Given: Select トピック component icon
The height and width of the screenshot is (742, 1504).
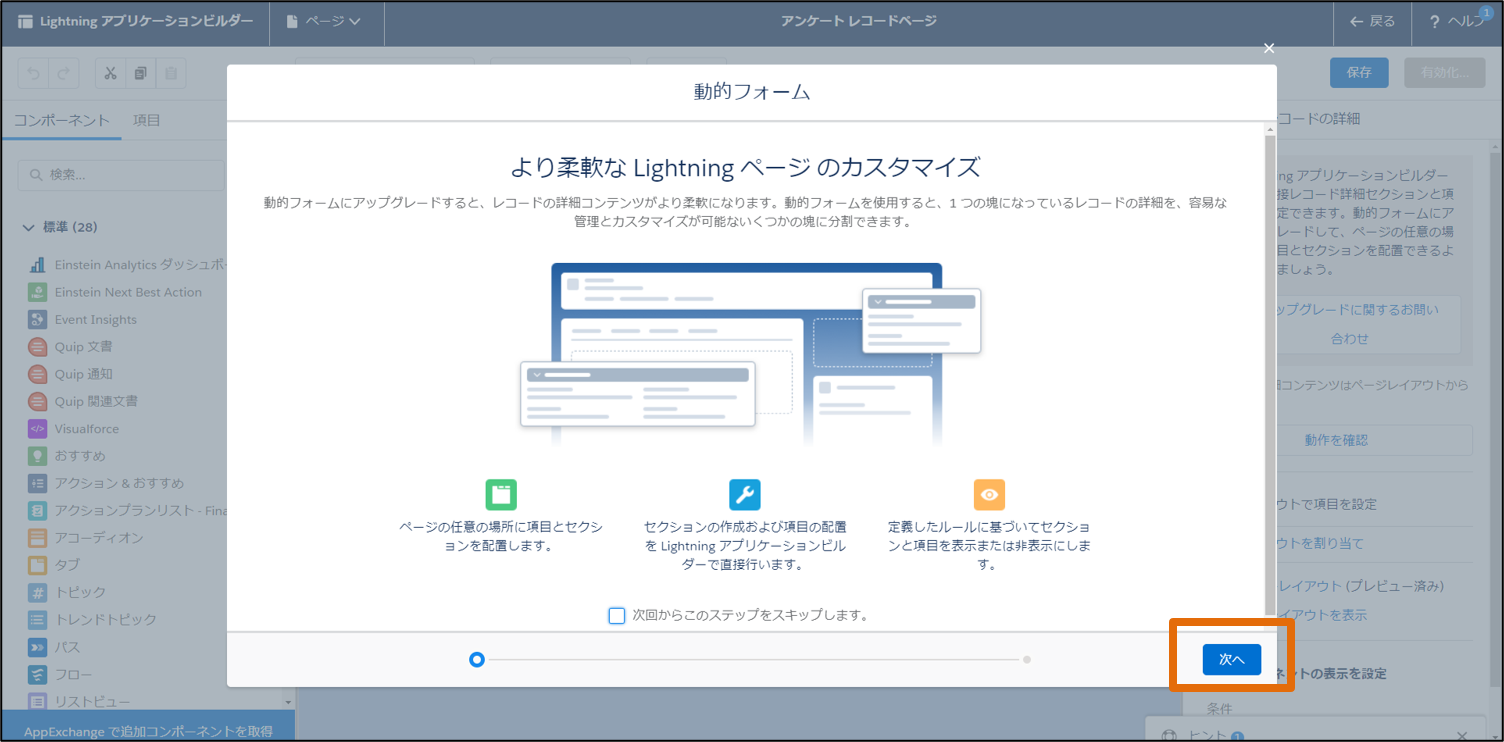Looking at the screenshot, I should click(x=37, y=592).
